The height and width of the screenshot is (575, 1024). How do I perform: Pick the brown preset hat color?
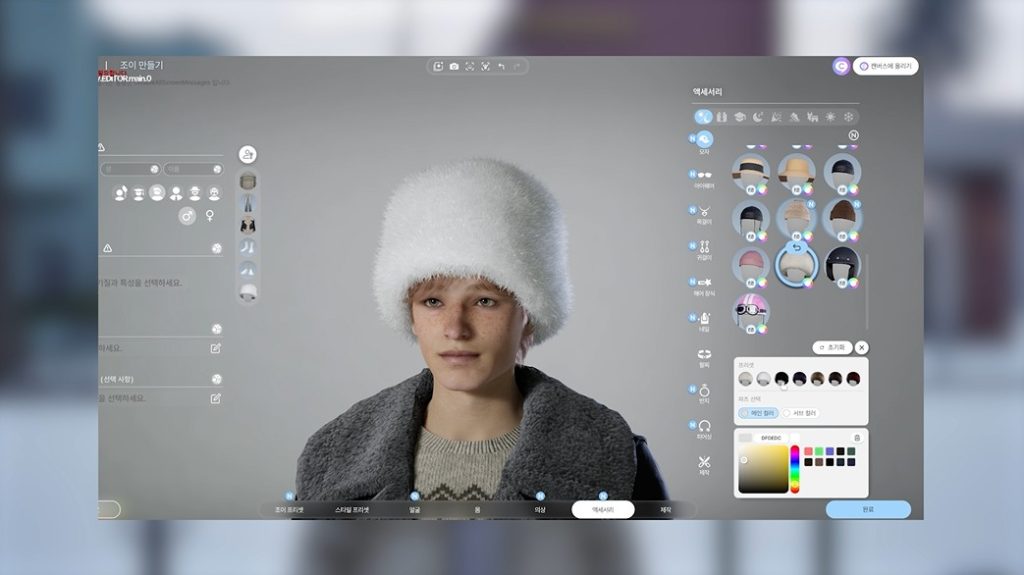pyautogui.click(x=818, y=378)
